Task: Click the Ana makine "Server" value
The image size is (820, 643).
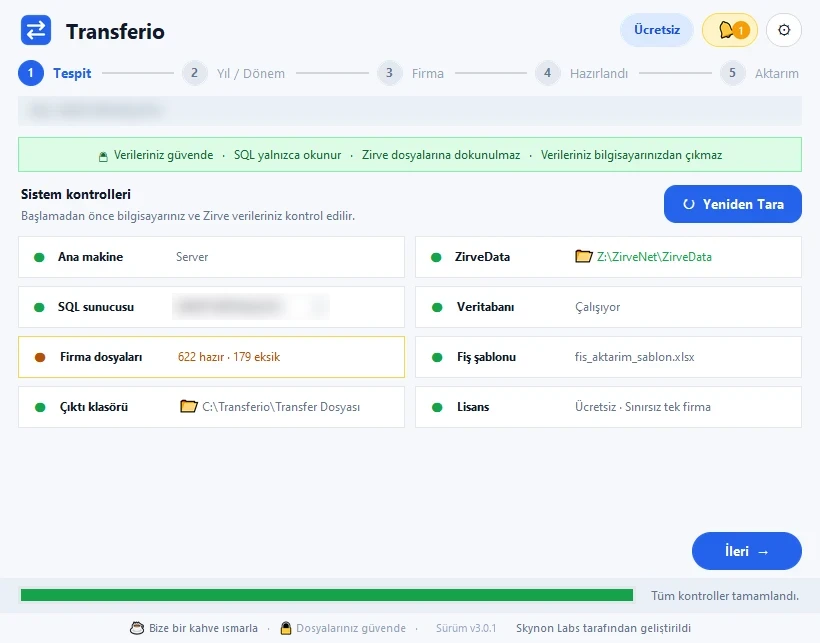Action: click(x=192, y=257)
